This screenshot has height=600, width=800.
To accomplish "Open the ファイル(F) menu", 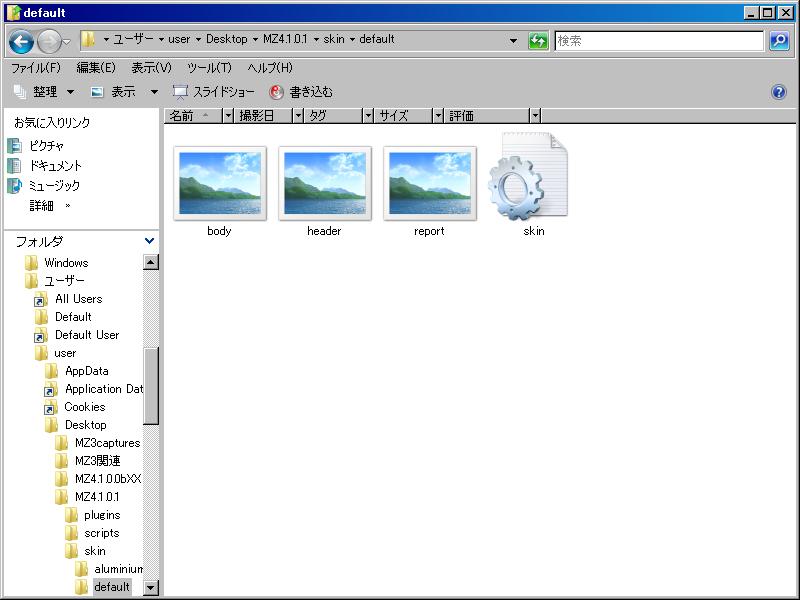I will pos(35,68).
